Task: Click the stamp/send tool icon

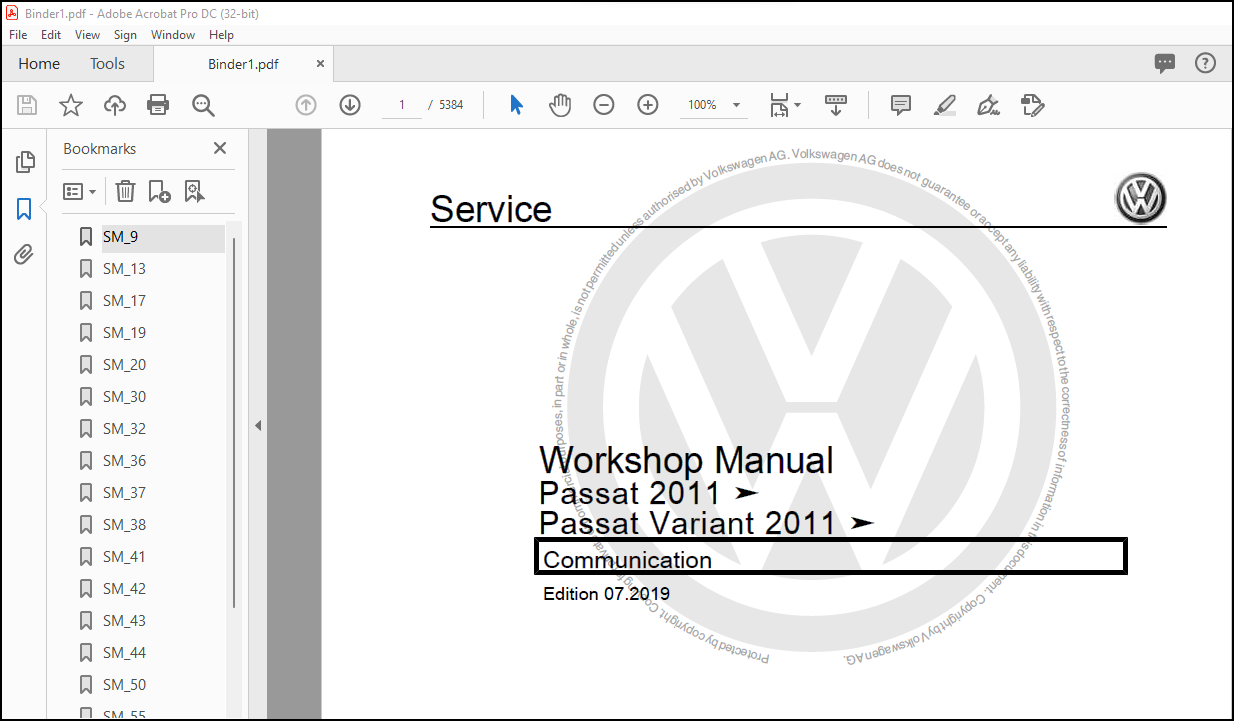Action: point(1032,105)
